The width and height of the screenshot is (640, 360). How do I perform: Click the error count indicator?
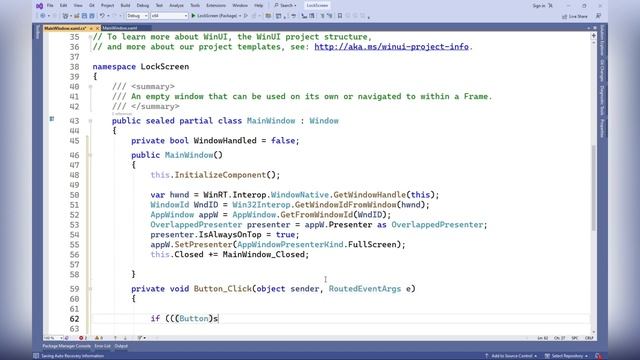[83, 338]
